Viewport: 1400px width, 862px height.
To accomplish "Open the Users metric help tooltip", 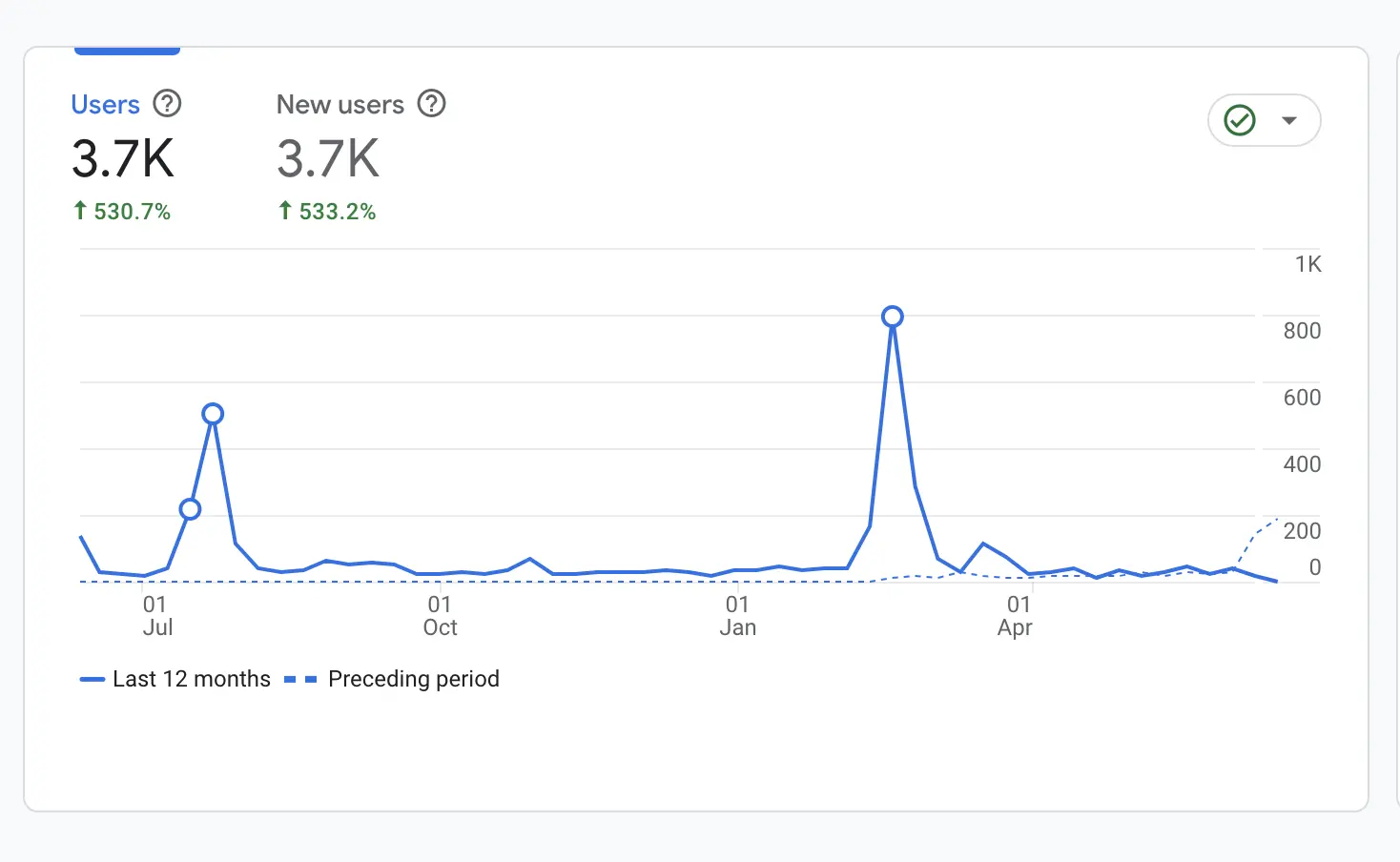I will pyautogui.click(x=167, y=104).
